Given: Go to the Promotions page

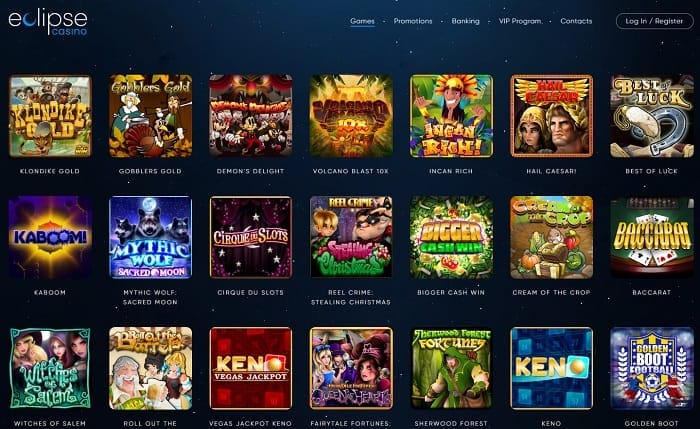Looking at the screenshot, I should pos(413,21).
